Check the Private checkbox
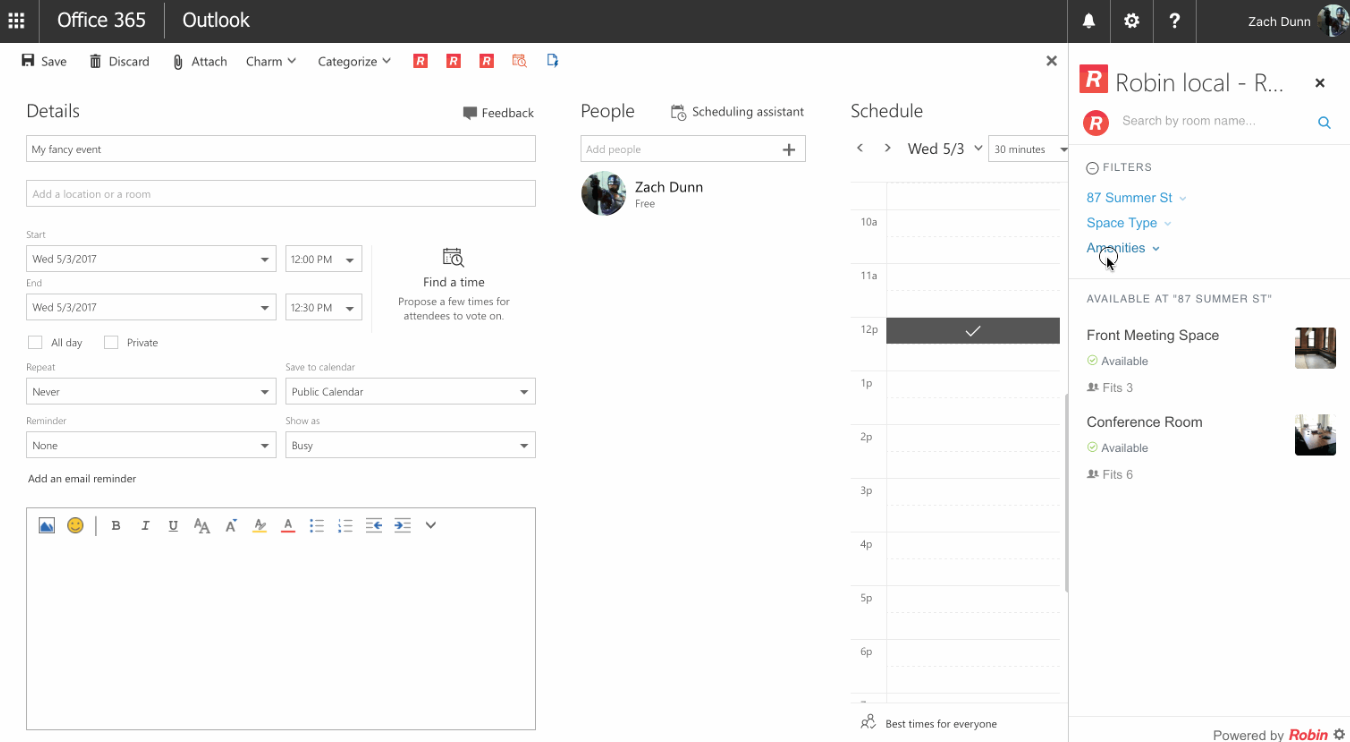This screenshot has height=742, width=1350. click(x=111, y=342)
